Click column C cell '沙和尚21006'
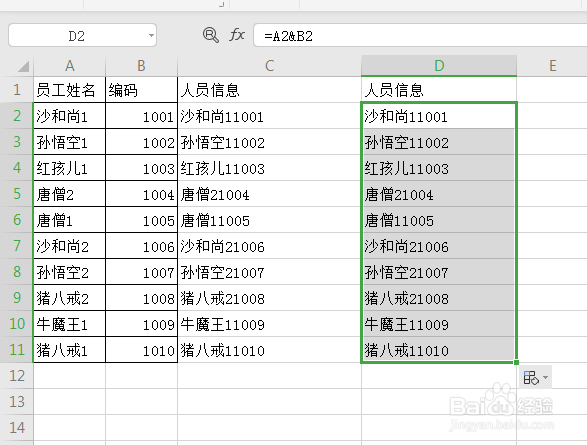The image size is (587, 445). [270, 246]
